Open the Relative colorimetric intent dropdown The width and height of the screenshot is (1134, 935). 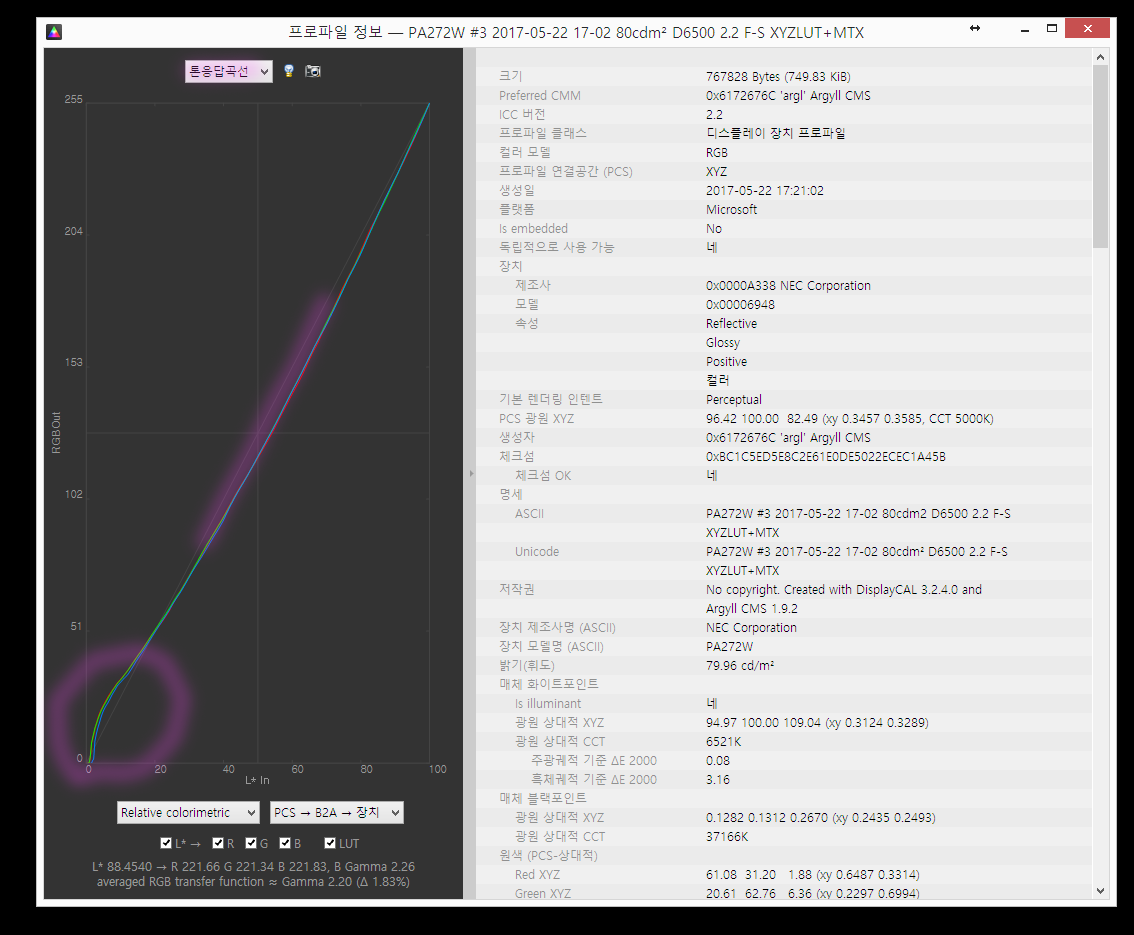pos(188,813)
